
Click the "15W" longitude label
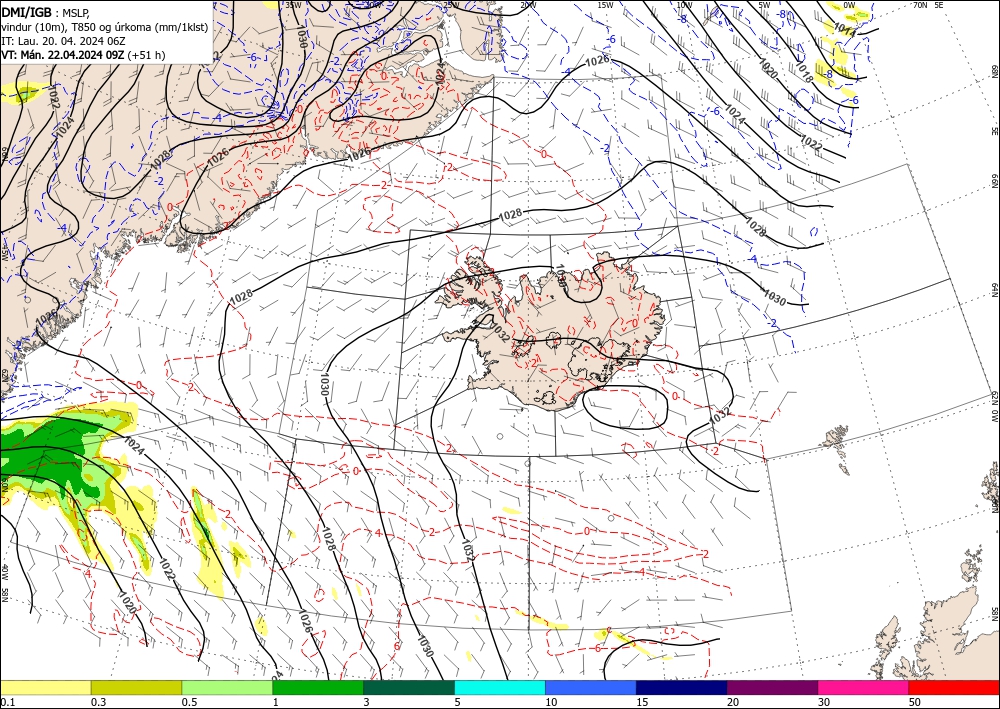pyautogui.click(x=605, y=5)
